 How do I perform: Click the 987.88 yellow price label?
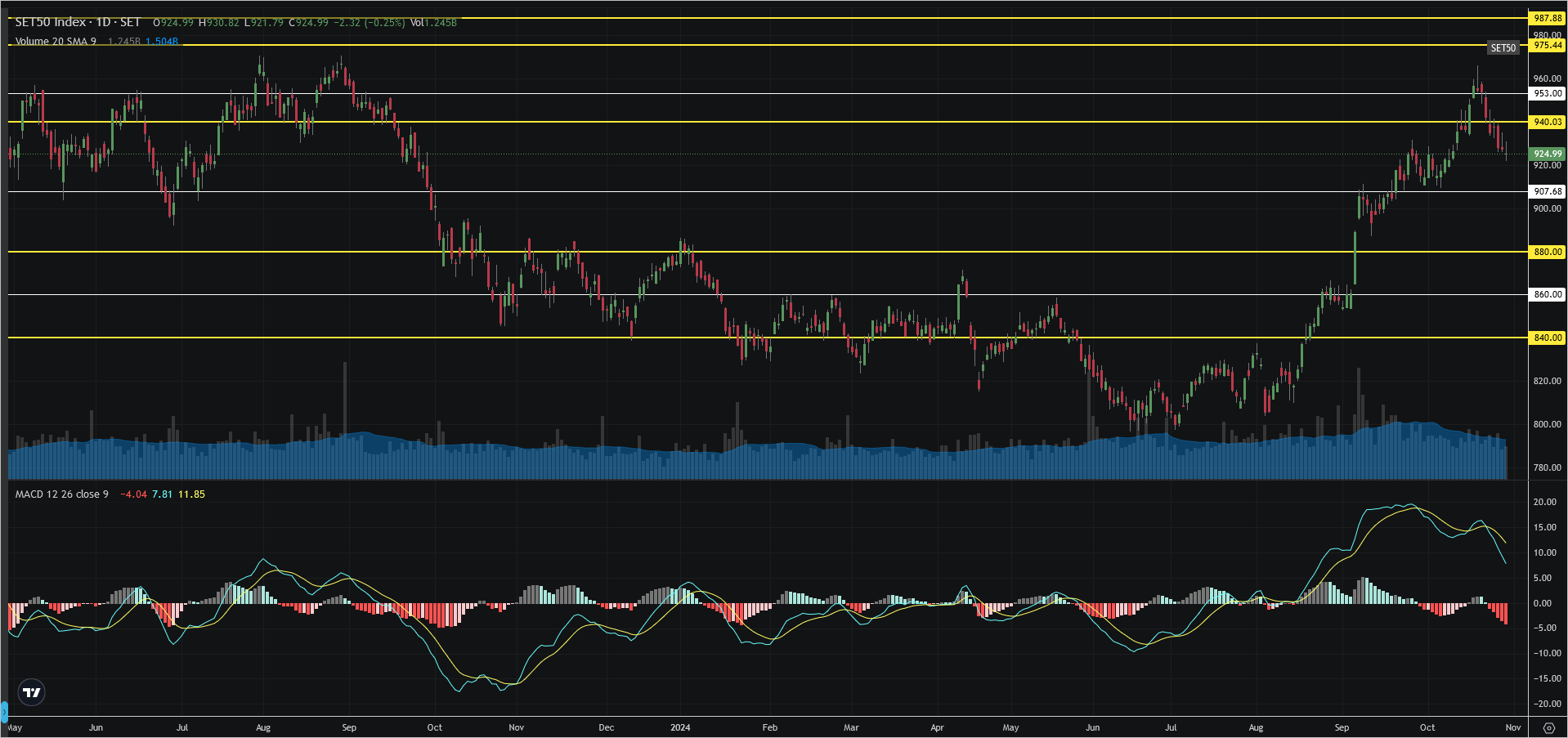click(x=1547, y=18)
